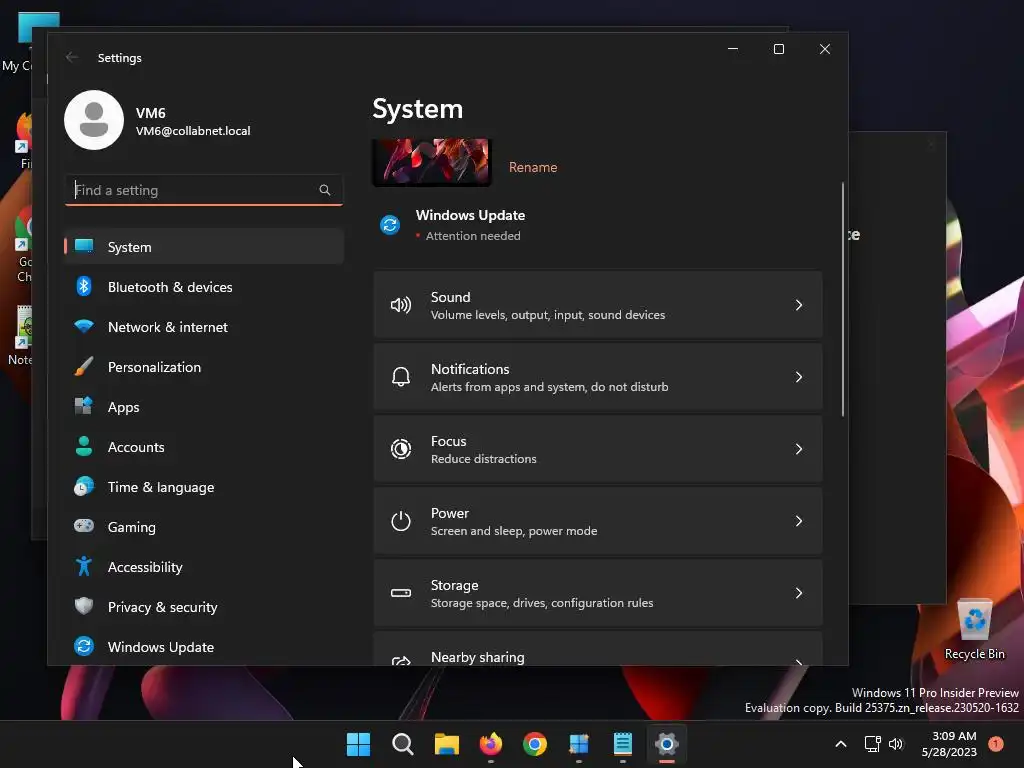Open Windows Update in the sidebar
This screenshot has width=1024, height=768.
pyautogui.click(x=204, y=647)
